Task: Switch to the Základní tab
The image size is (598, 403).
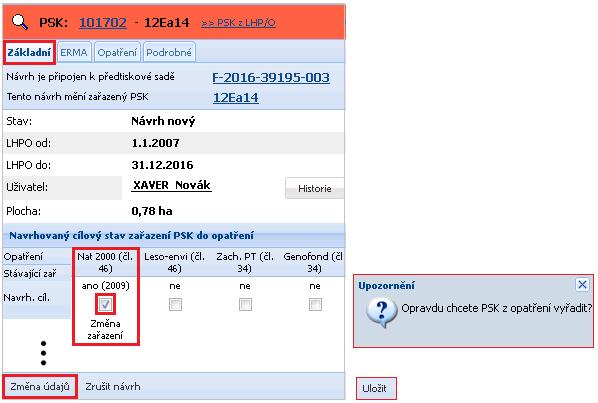Action: click(x=29, y=52)
